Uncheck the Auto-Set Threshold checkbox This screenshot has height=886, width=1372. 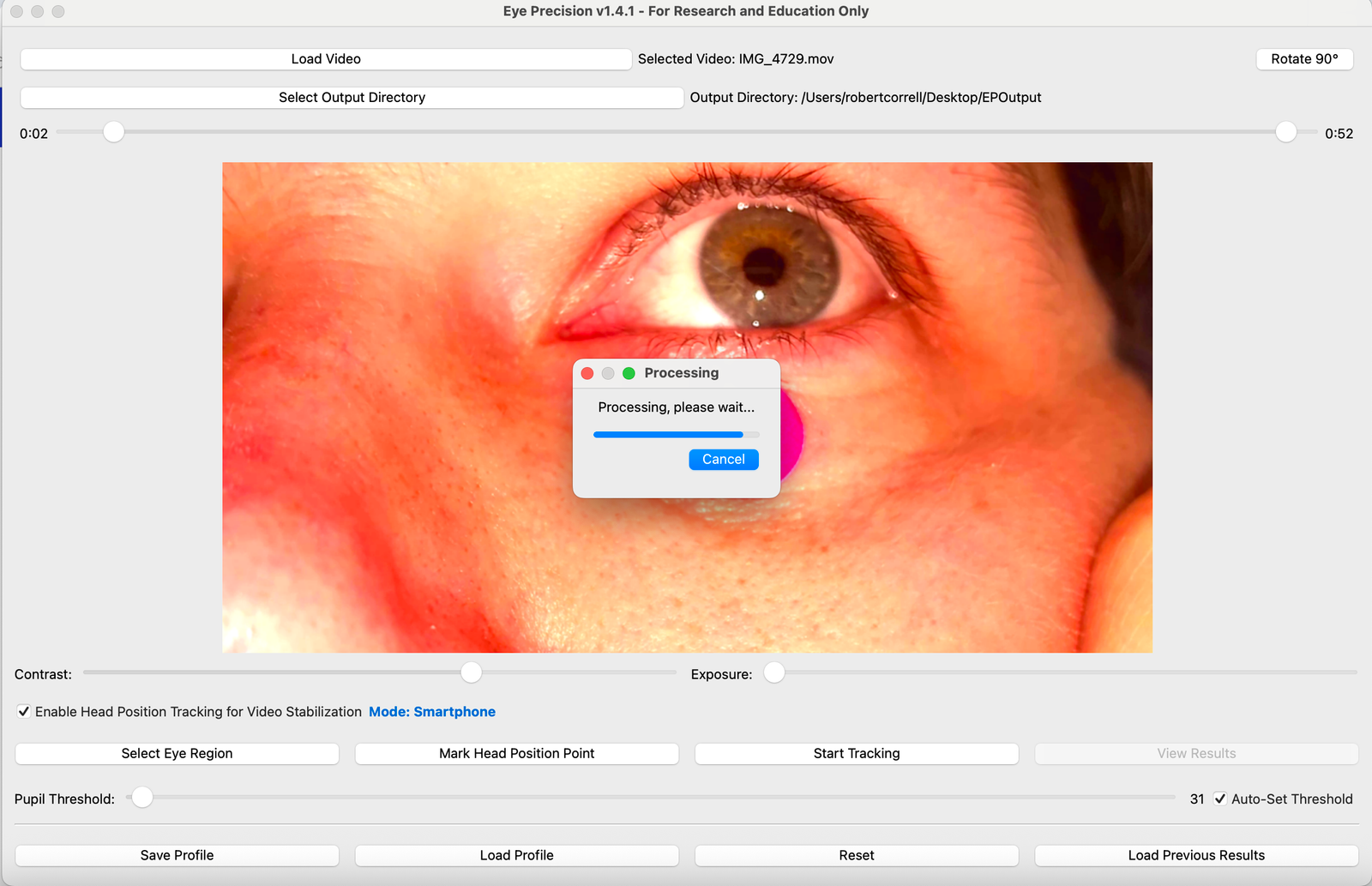[1220, 799]
